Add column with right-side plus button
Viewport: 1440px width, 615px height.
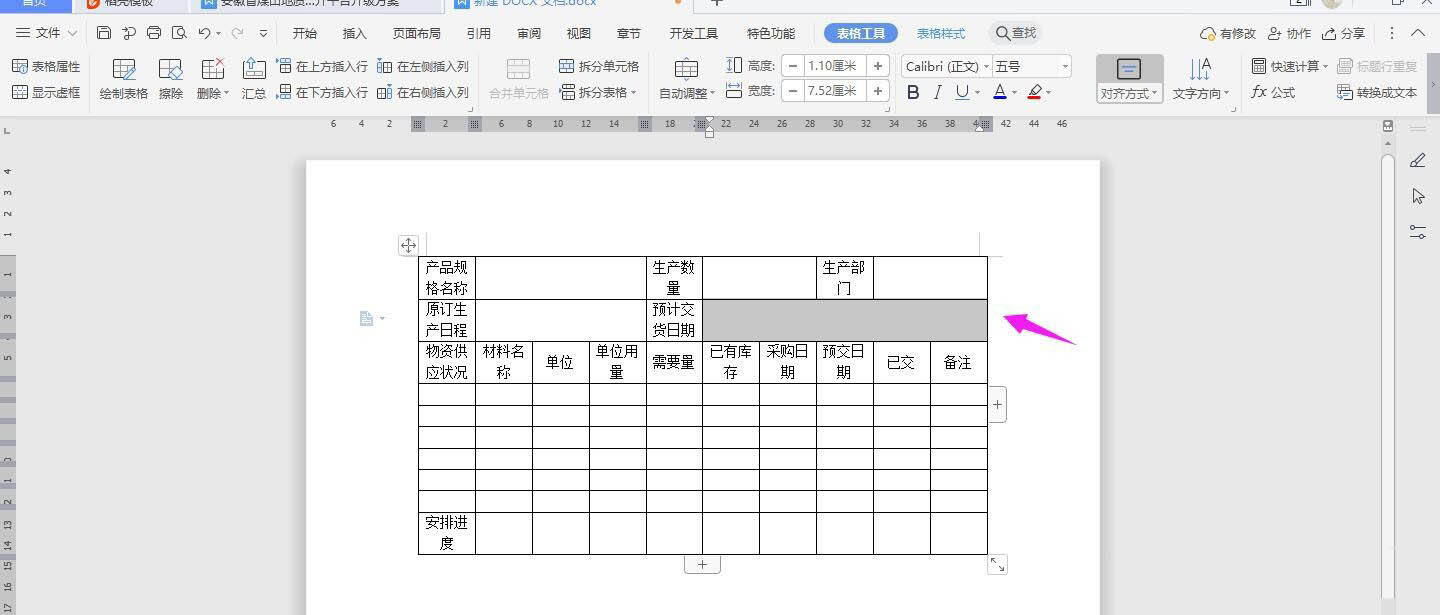997,405
